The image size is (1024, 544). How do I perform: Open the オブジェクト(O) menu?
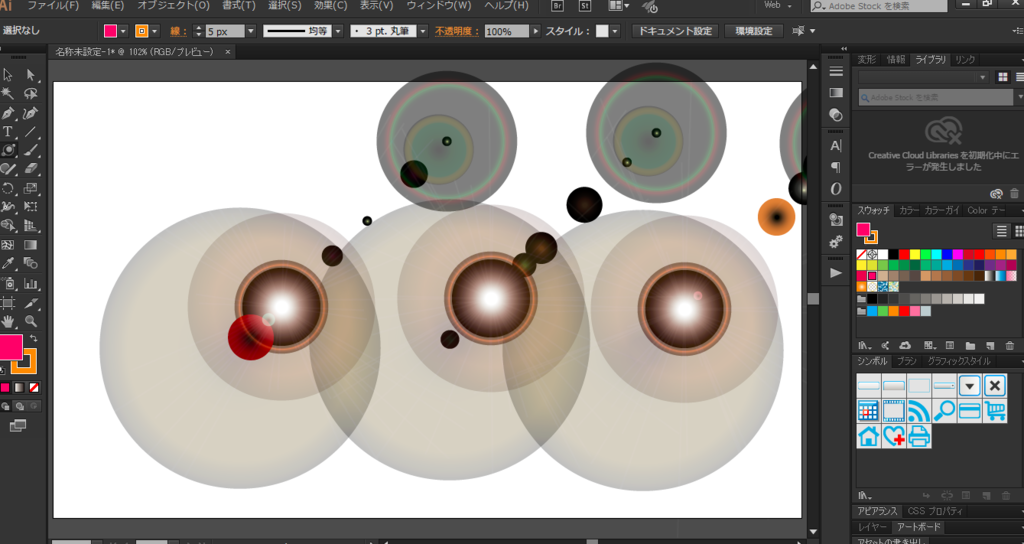(x=174, y=5)
